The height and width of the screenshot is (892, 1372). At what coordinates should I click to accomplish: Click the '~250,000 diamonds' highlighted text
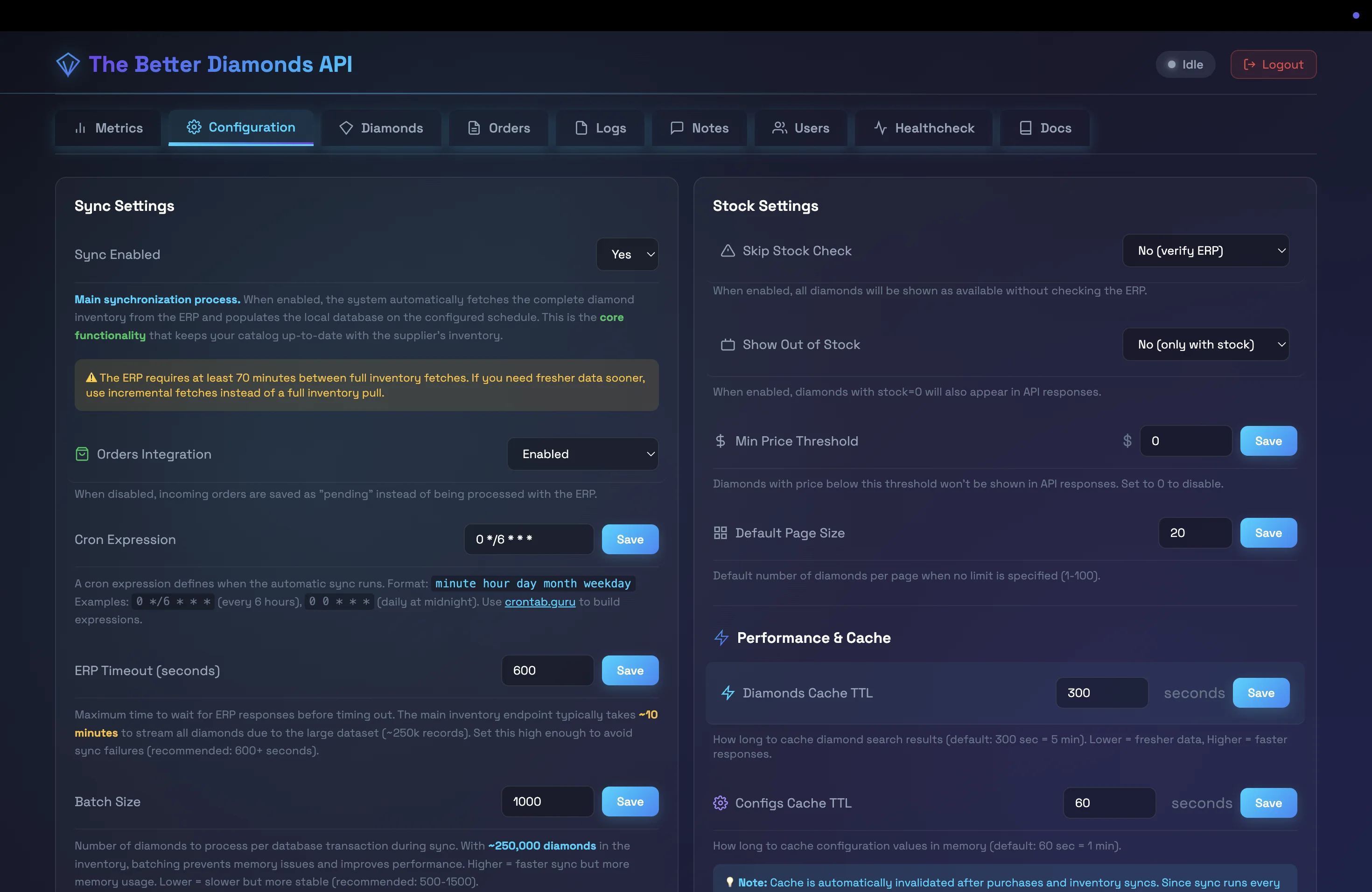[542, 845]
